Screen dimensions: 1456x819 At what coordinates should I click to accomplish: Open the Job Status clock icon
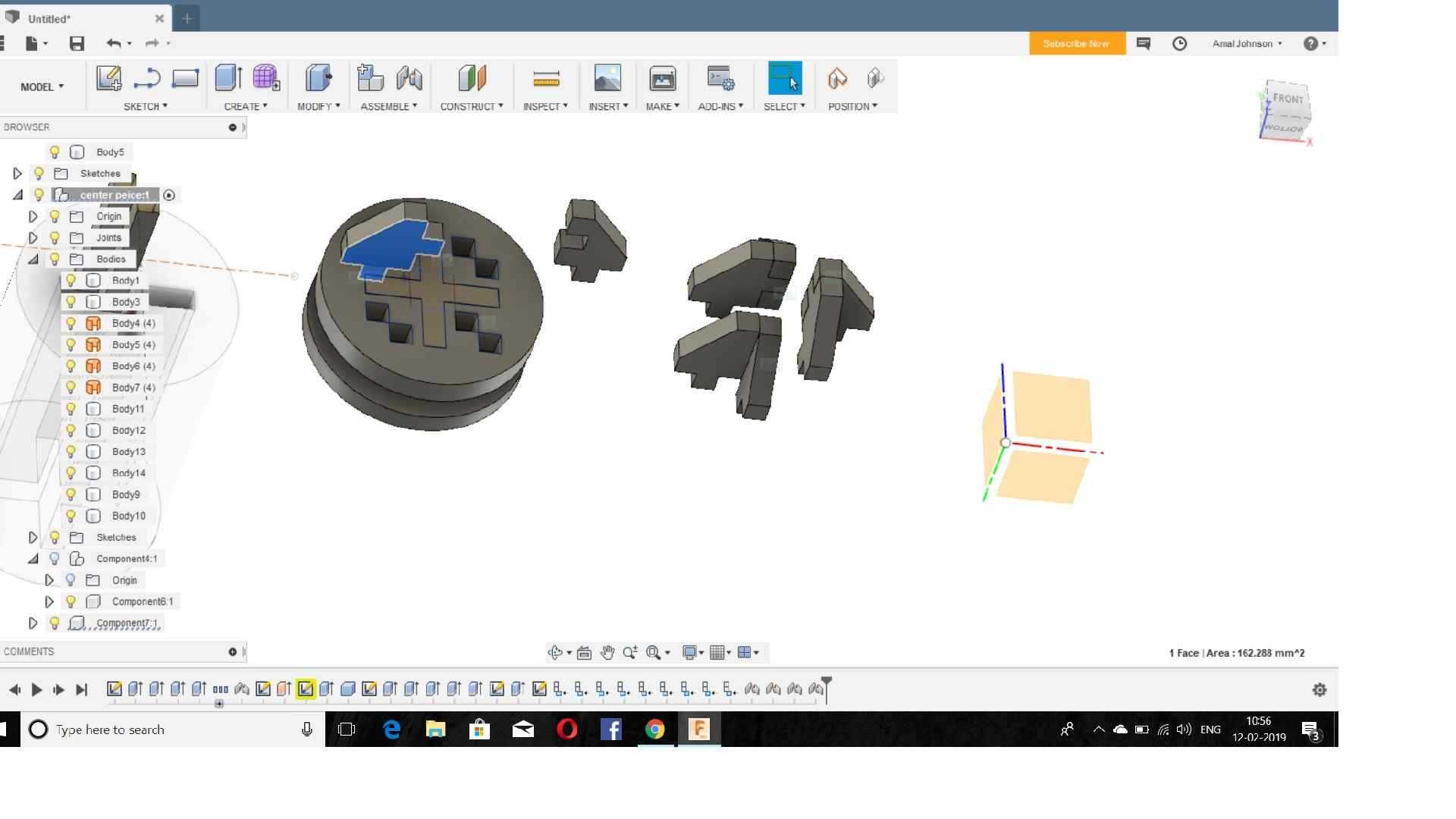[1179, 43]
